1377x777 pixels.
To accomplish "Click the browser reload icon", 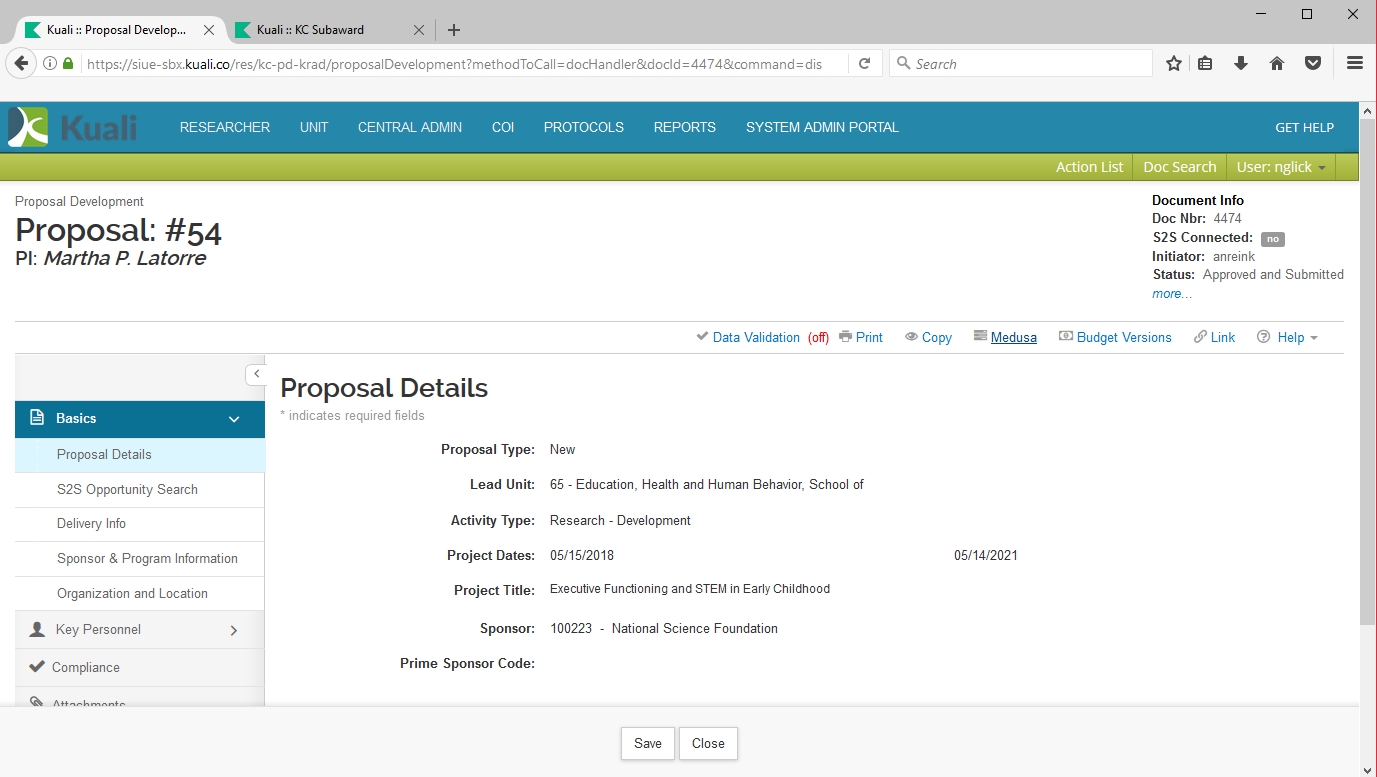I will pos(864,63).
